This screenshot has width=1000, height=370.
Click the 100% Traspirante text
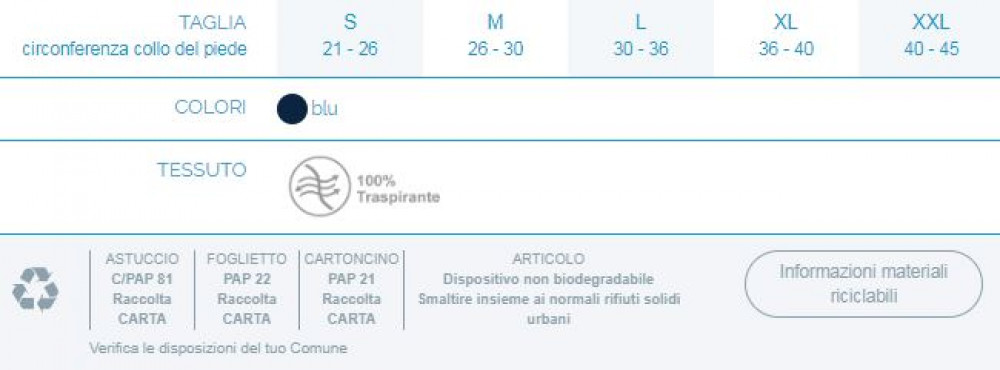coord(399,189)
